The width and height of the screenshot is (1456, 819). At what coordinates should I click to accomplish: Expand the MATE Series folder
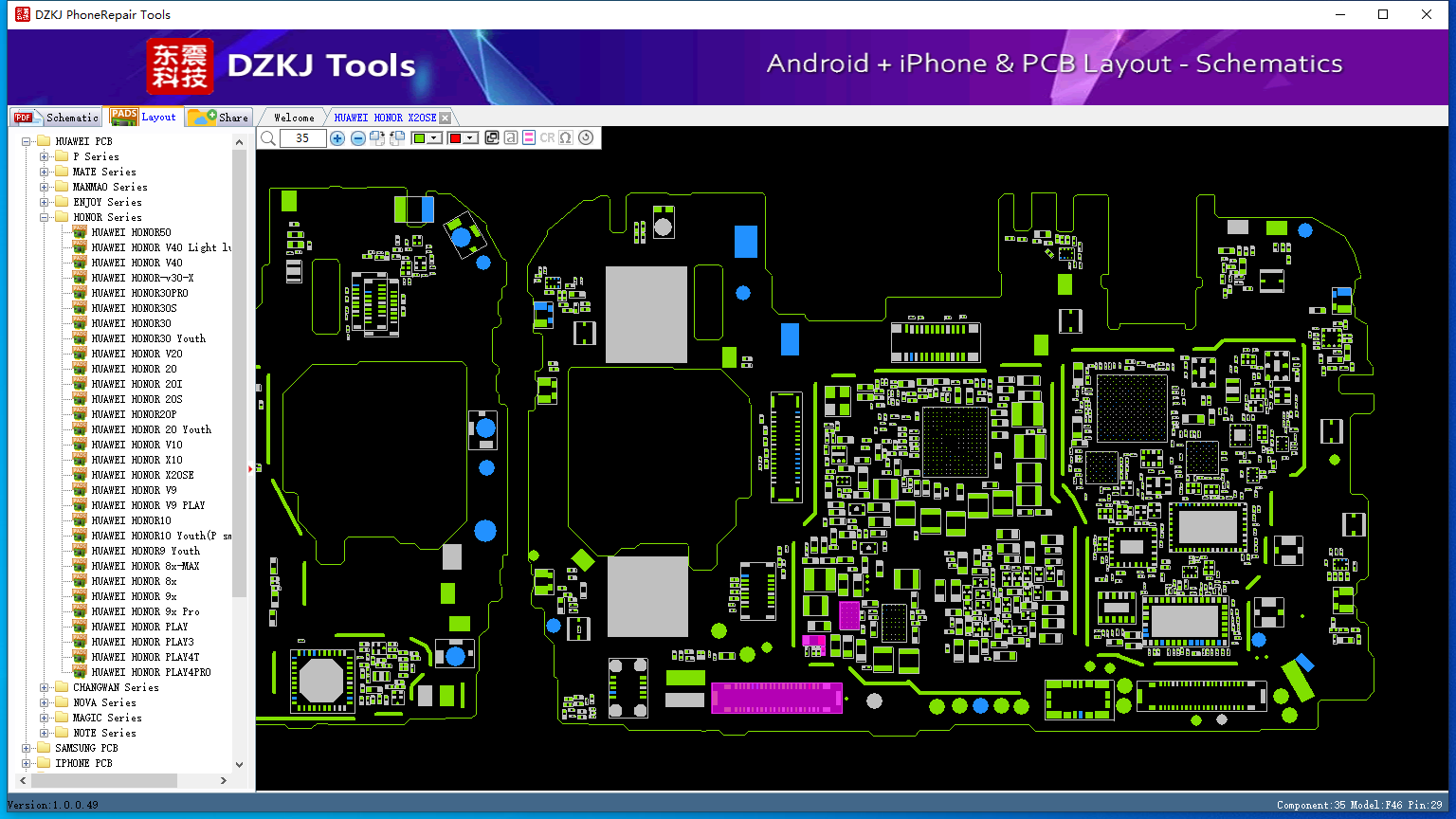45,172
